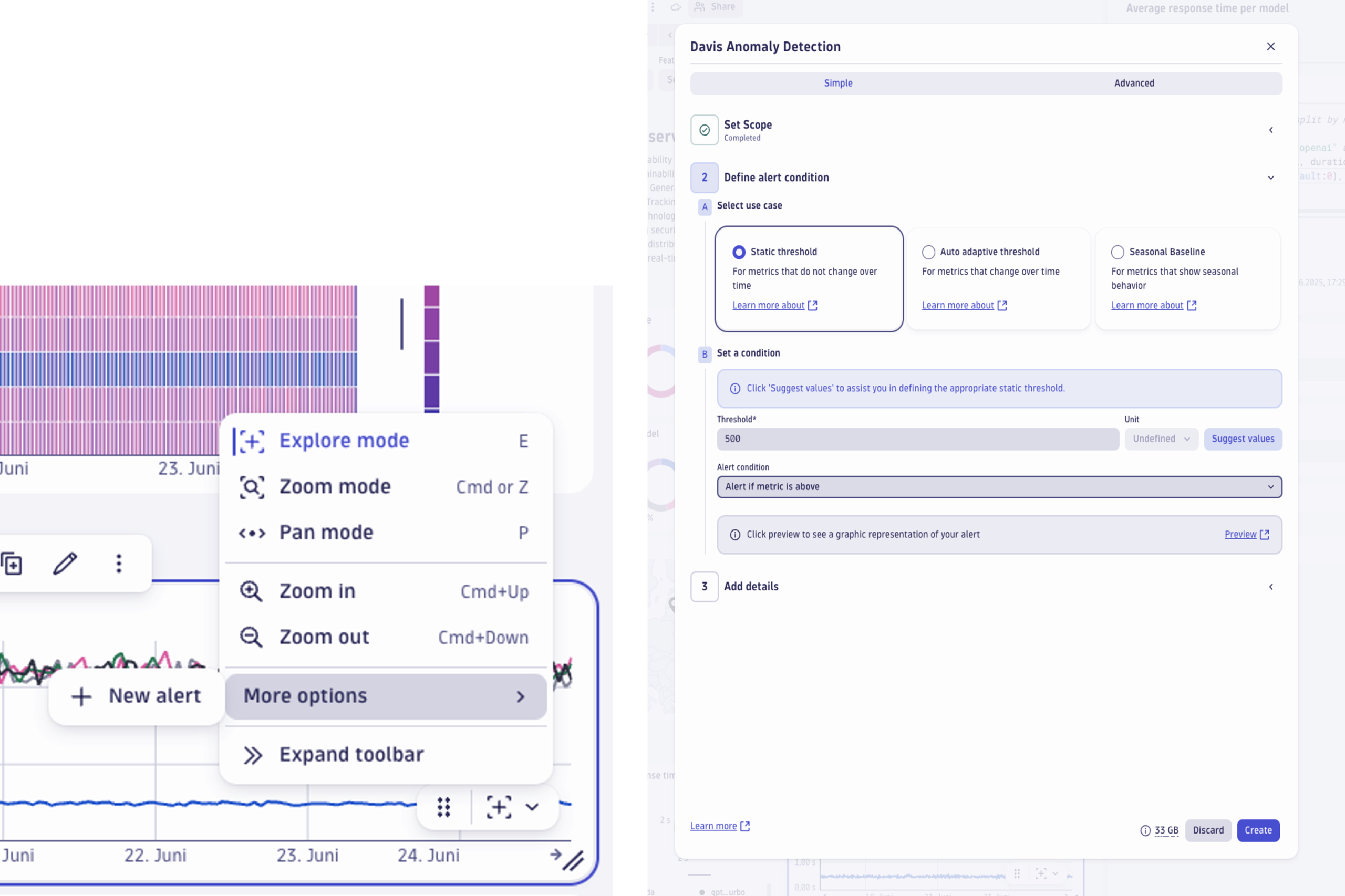This screenshot has width=1345, height=896.
Task: Click the drag handle dots in the floating toolbar
Action: (x=443, y=807)
